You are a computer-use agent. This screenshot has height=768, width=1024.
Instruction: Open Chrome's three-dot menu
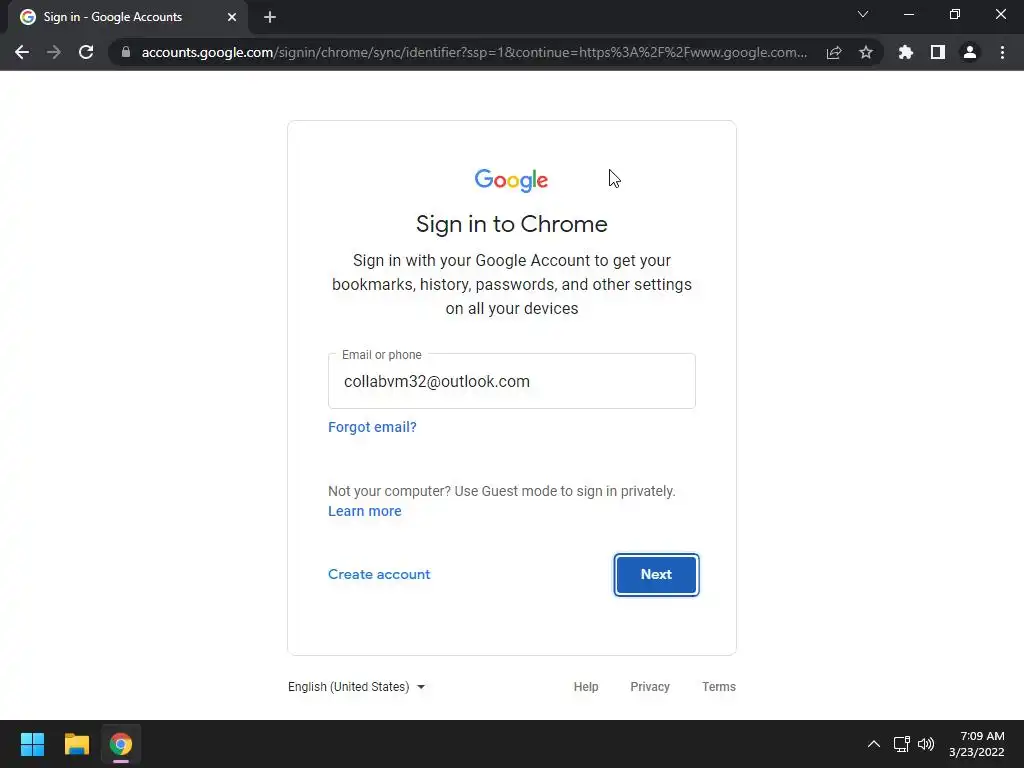point(1002,52)
